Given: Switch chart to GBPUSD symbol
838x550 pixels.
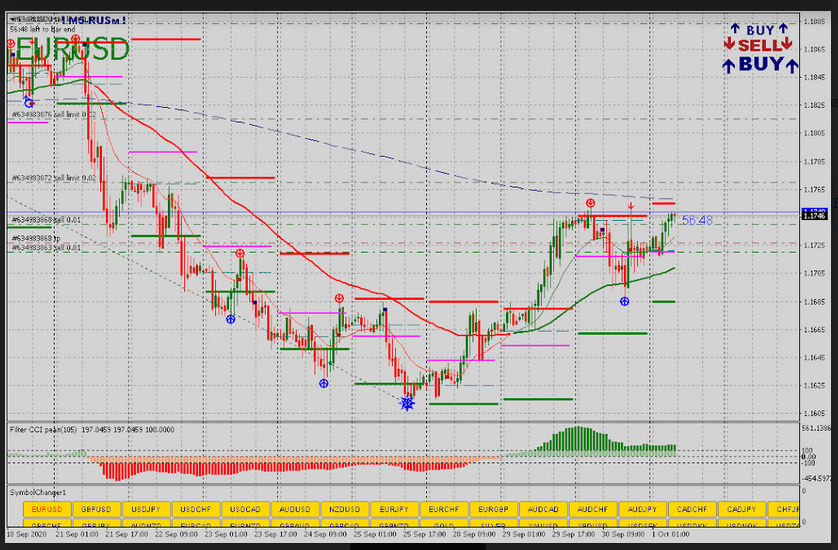Looking at the screenshot, I should point(95,509).
